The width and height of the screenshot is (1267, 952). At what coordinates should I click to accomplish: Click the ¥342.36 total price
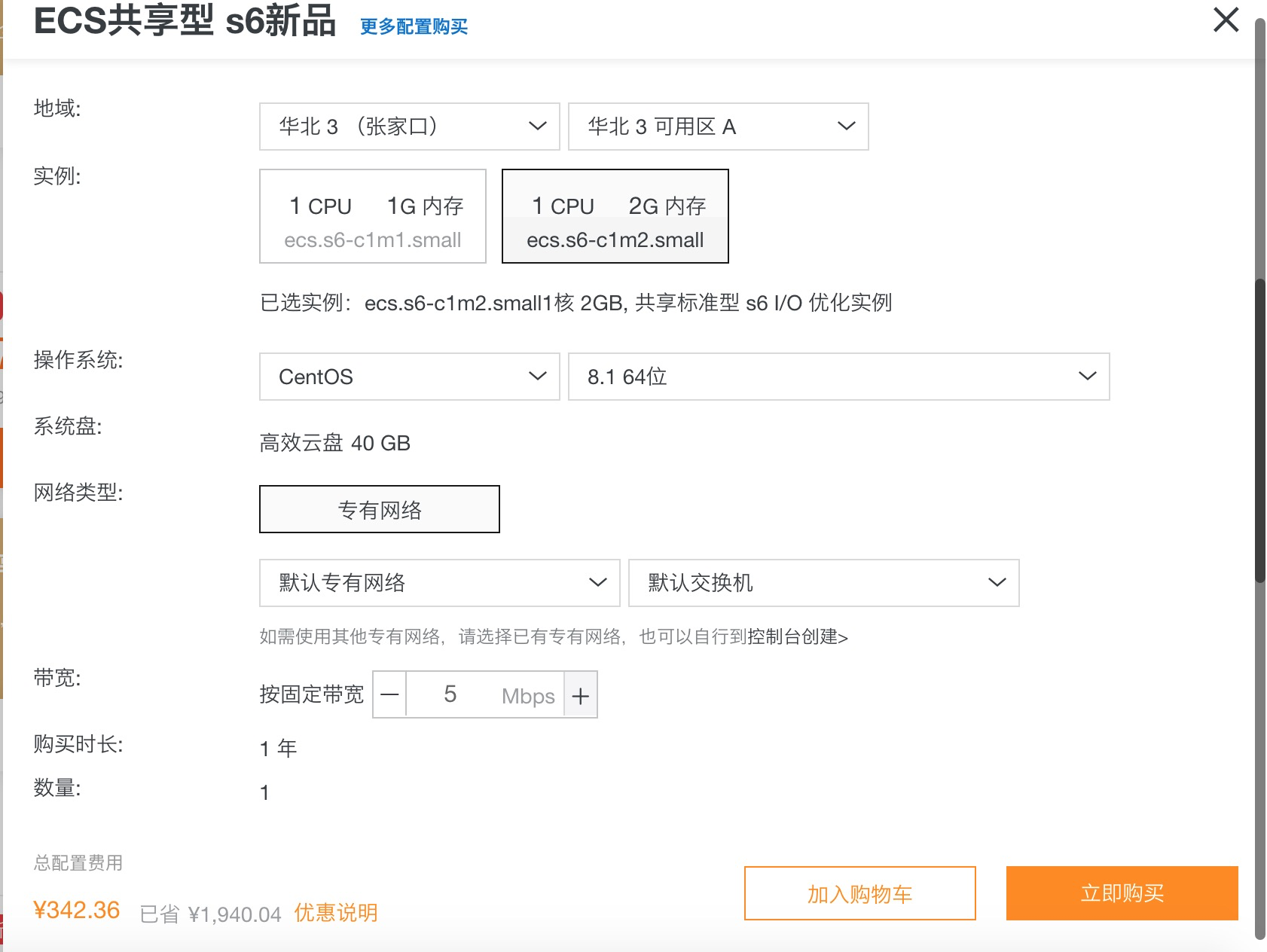pos(77,910)
